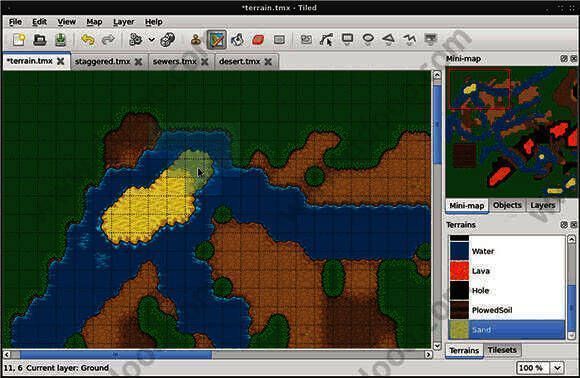Image resolution: width=580 pixels, height=378 pixels.
Task: Open the 100 % zoom dropdown
Action: (557, 368)
